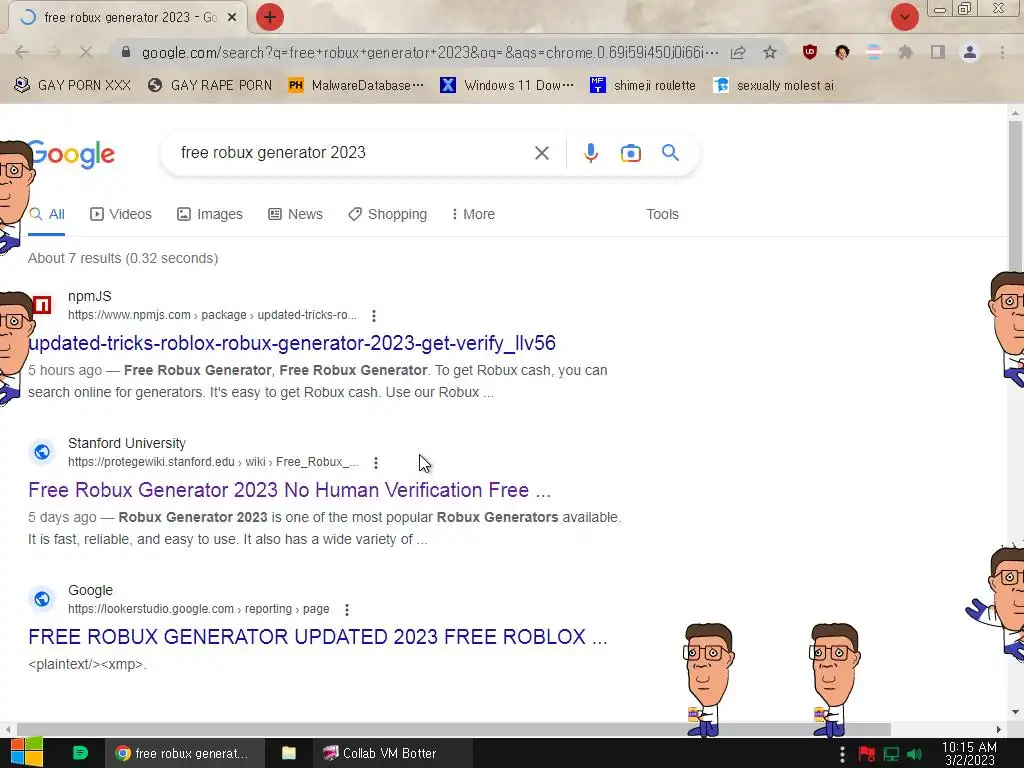The width and height of the screenshot is (1024, 768).
Task: Open the FREE ROBUX GENERATOR UPDATED 2023 result
Action: pyautogui.click(x=318, y=637)
